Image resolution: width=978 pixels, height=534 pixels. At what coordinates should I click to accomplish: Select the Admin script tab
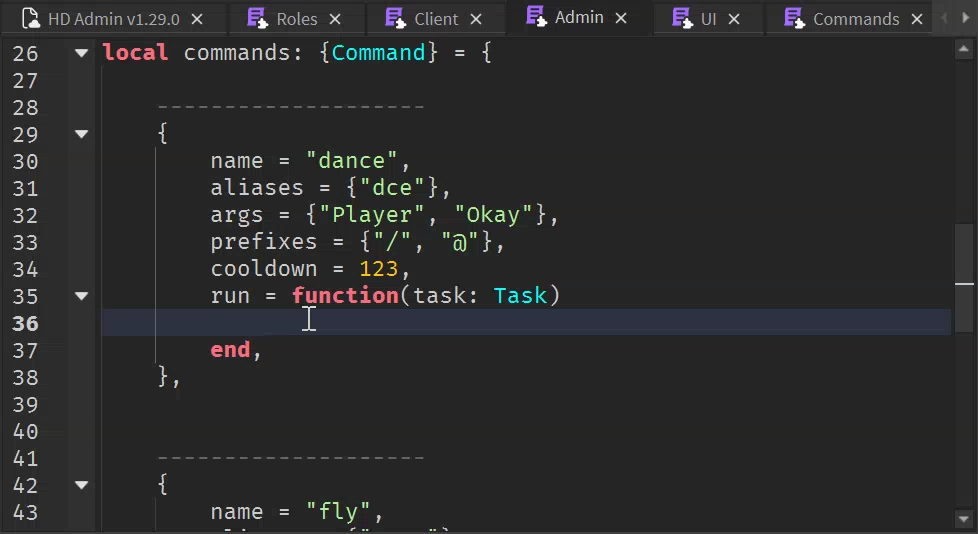click(x=579, y=17)
